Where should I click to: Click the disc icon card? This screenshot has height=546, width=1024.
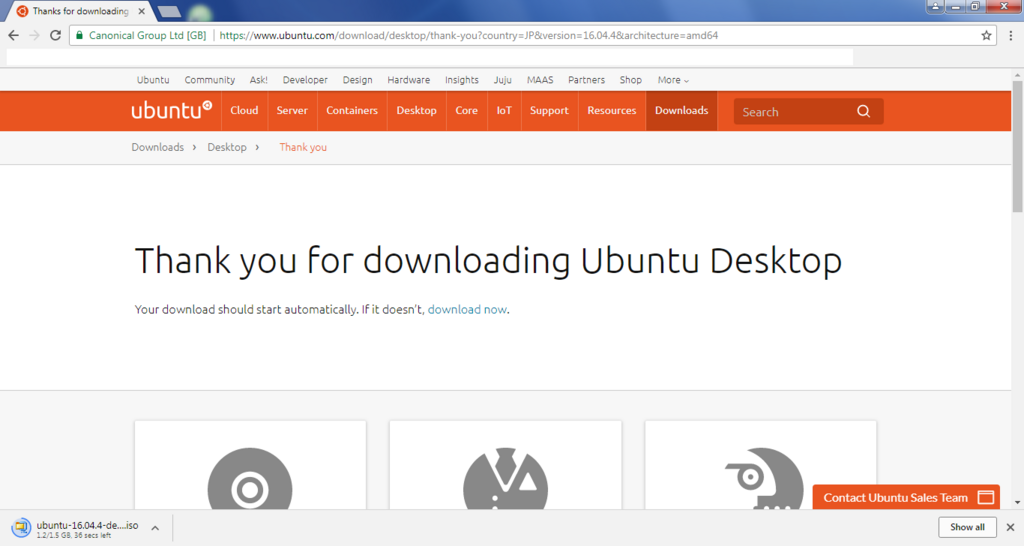pyautogui.click(x=250, y=465)
